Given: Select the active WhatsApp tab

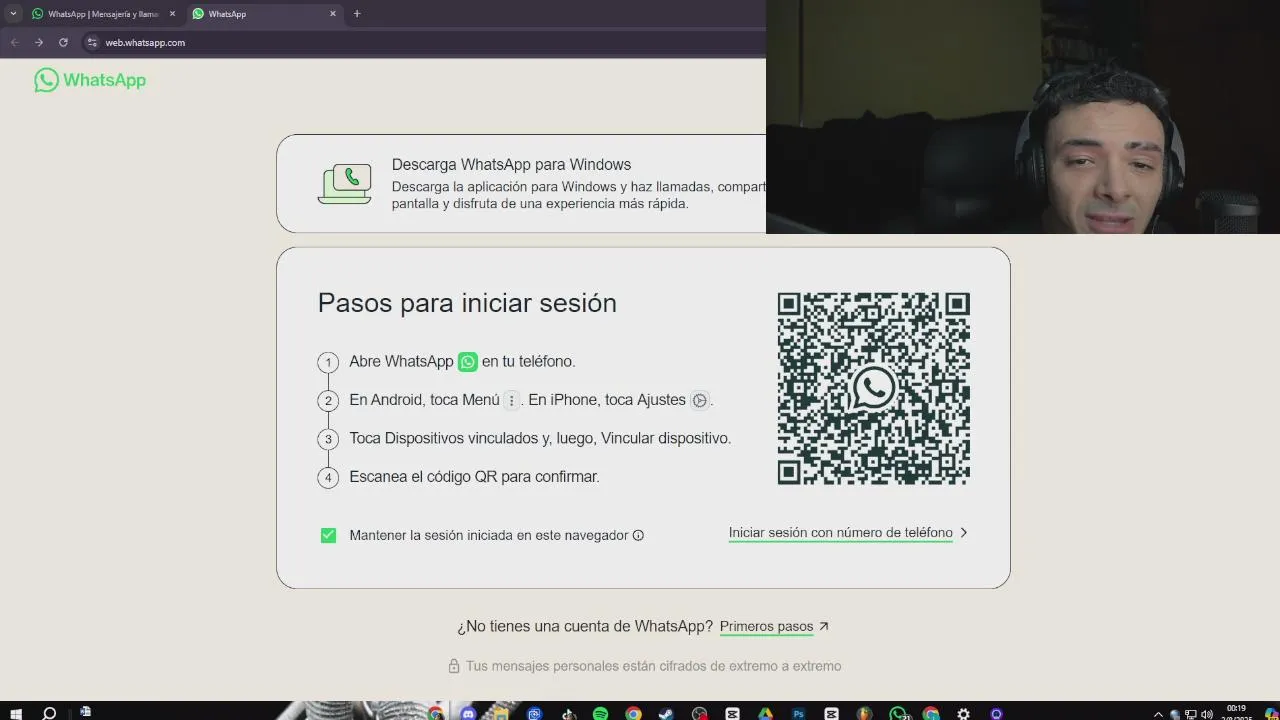Looking at the screenshot, I should [264, 14].
